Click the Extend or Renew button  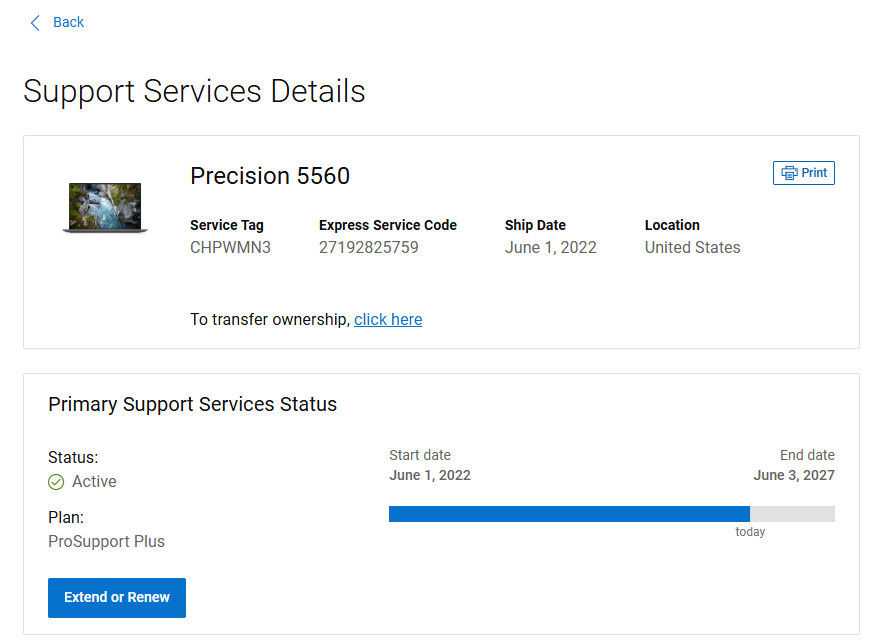[117, 598]
